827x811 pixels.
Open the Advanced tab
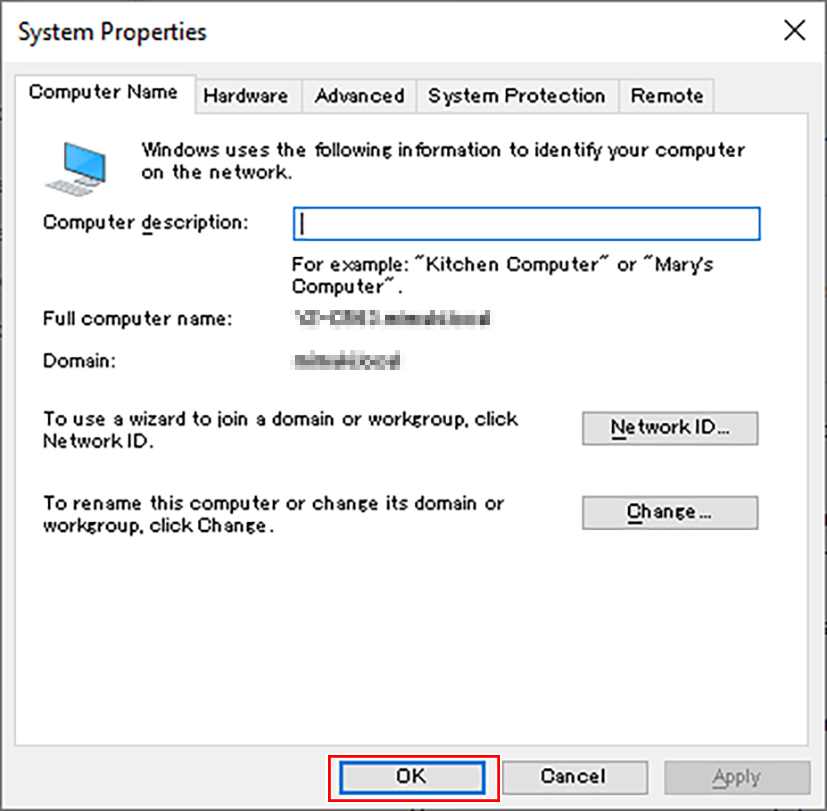358,96
